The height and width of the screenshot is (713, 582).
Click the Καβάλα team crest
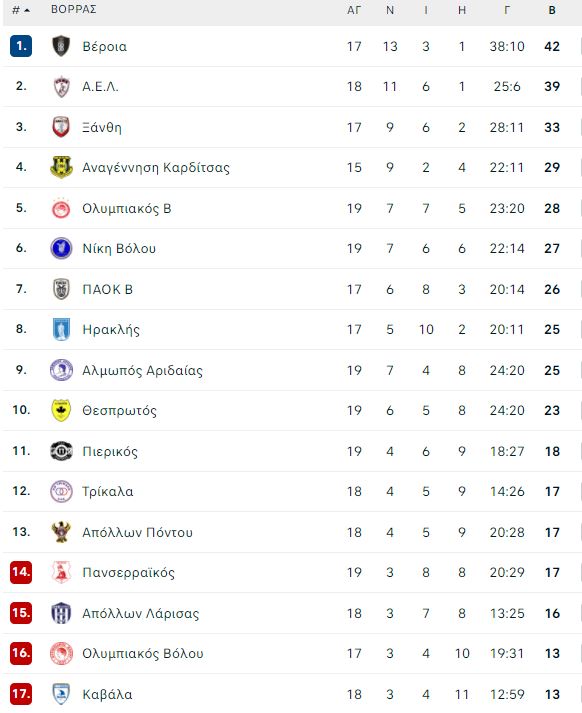pos(61,694)
